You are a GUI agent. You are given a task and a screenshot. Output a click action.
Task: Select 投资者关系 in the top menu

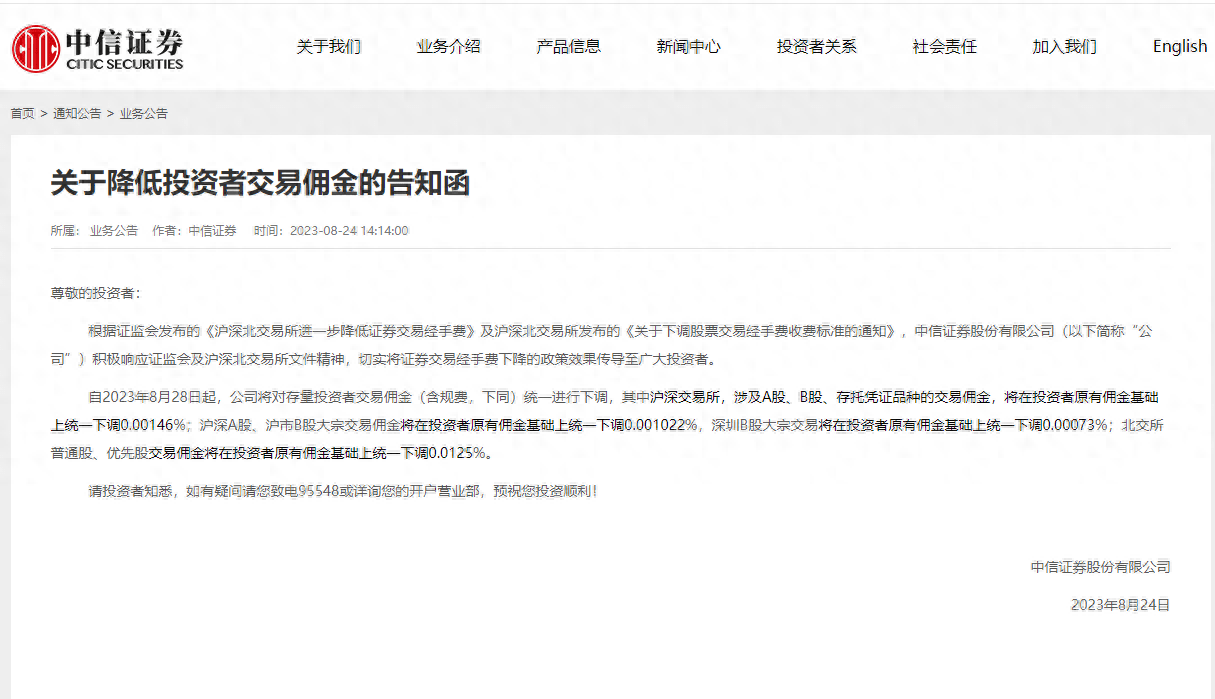(816, 47)
